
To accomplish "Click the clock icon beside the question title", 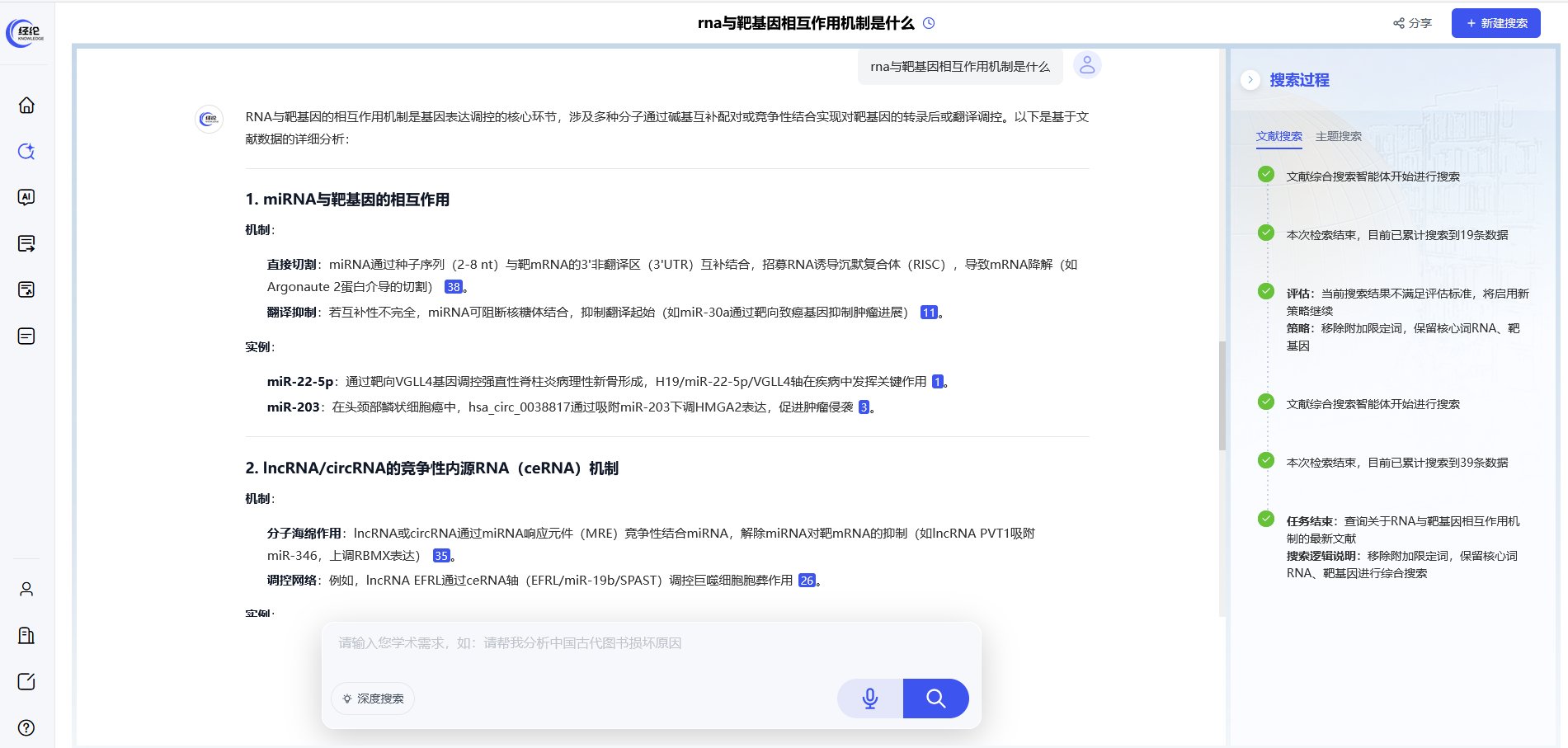I will click(929, 23).
